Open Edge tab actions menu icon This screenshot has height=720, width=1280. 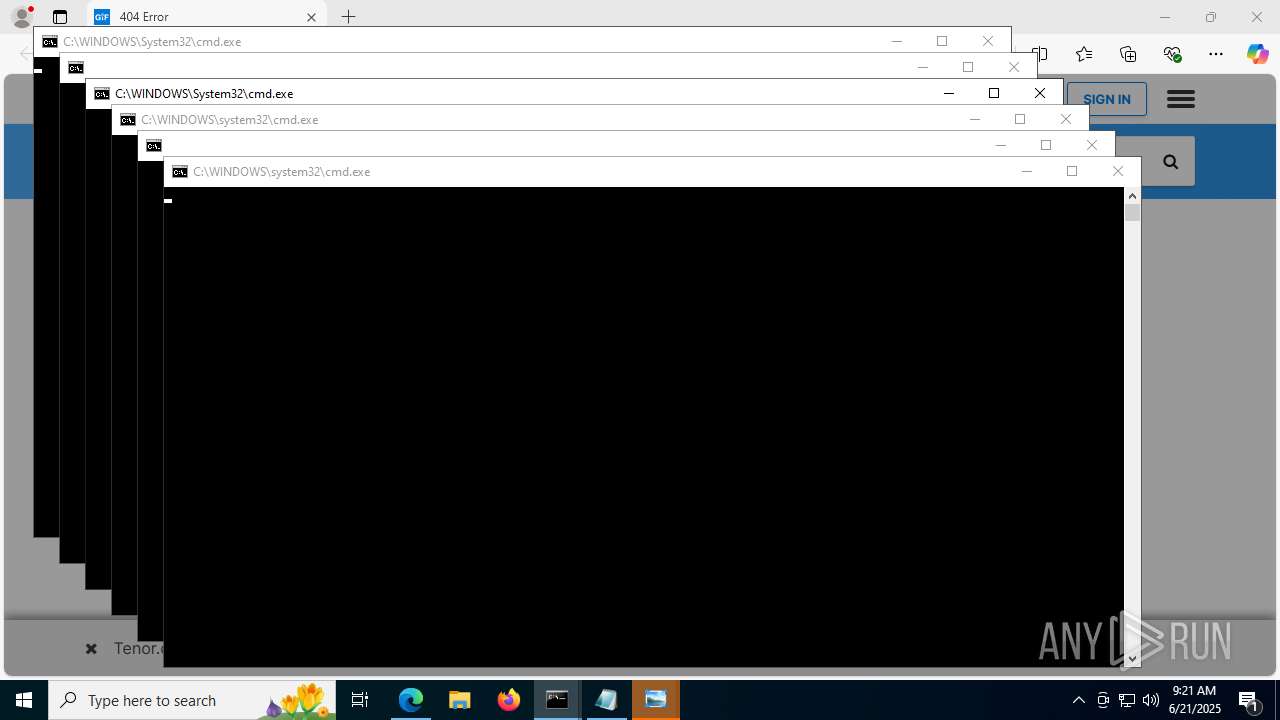60,17
